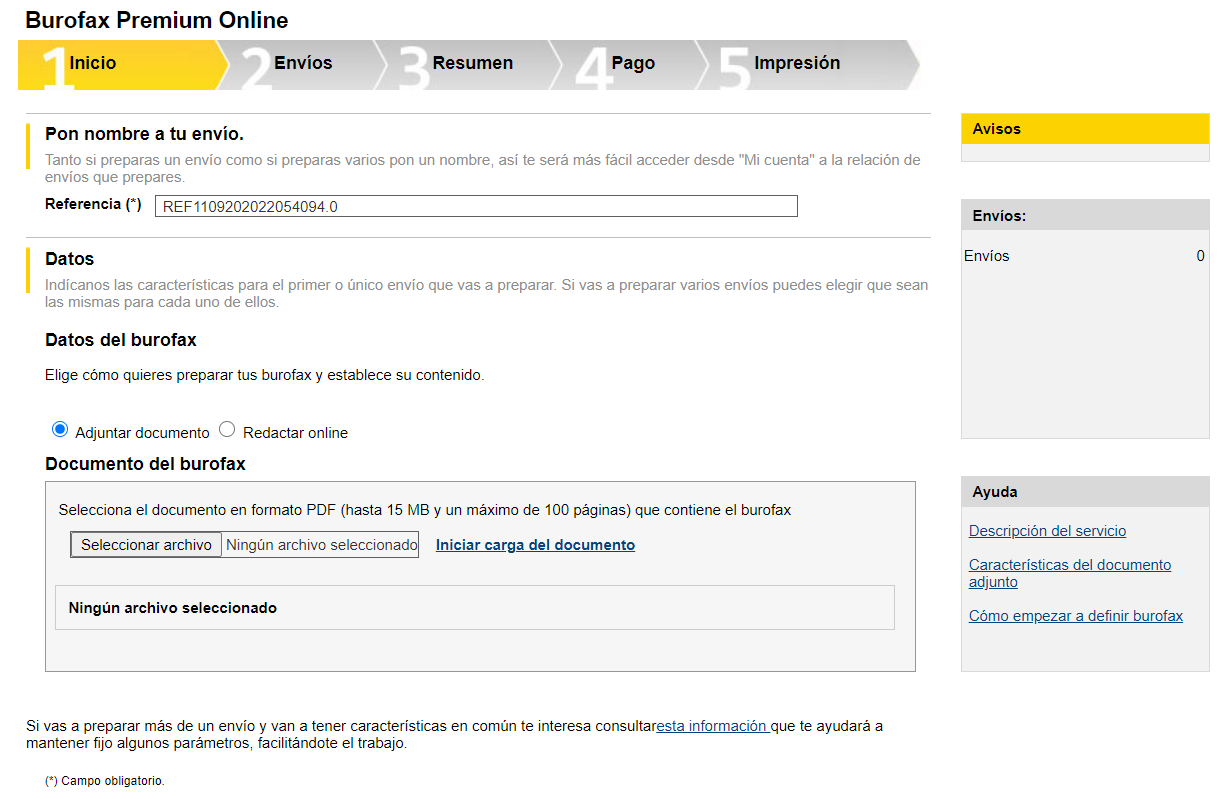The width and height of the screenshot is (1228, 799).
Task: Click the Envíos panel header in the sidebar
Action: tap(1085, 215)
